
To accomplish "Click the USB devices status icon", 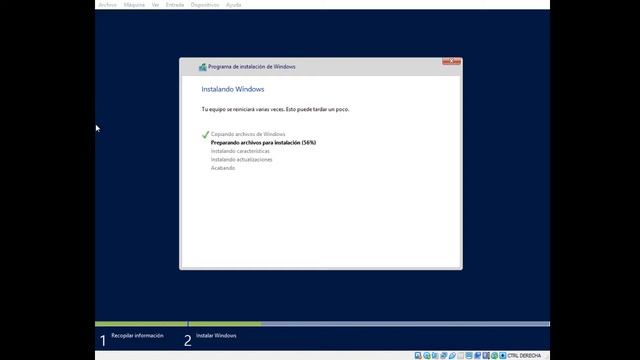I will tap(452, 356).
